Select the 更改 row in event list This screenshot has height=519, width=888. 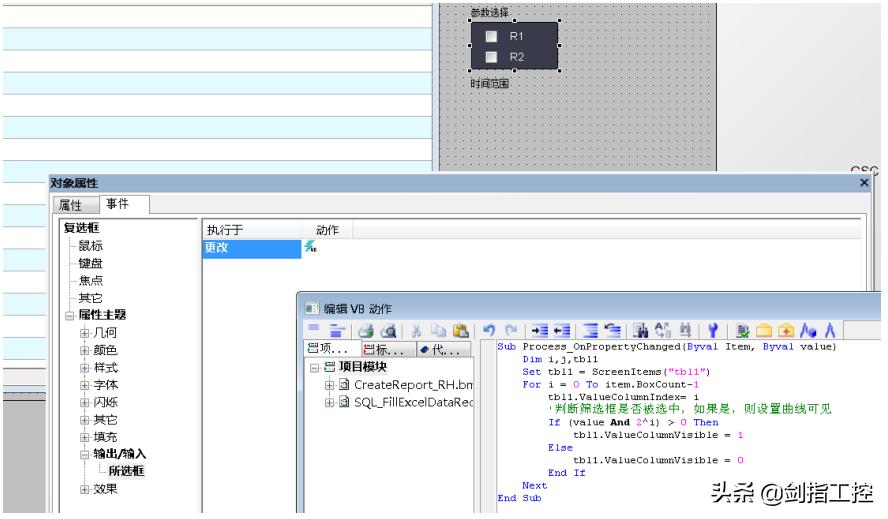tap(217, 248)
